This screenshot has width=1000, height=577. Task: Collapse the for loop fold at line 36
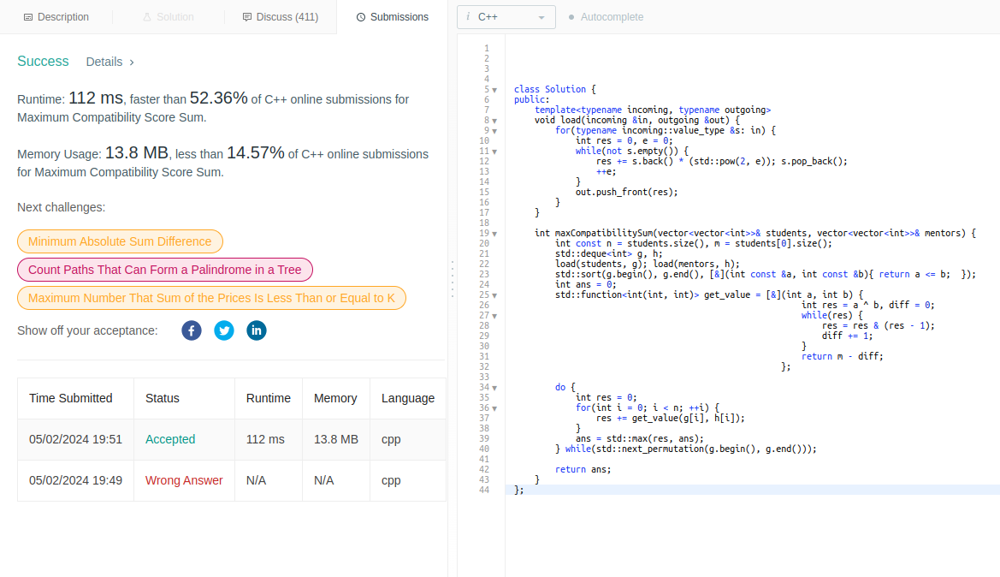pos(494,408)
